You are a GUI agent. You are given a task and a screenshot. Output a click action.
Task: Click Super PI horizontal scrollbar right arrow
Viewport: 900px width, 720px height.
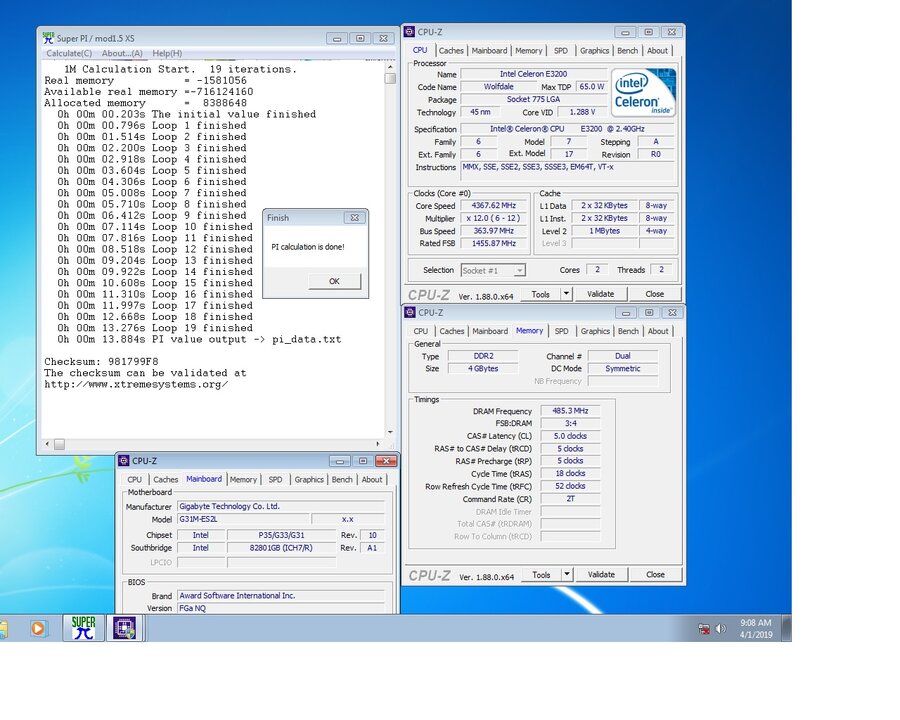point(378,444)
